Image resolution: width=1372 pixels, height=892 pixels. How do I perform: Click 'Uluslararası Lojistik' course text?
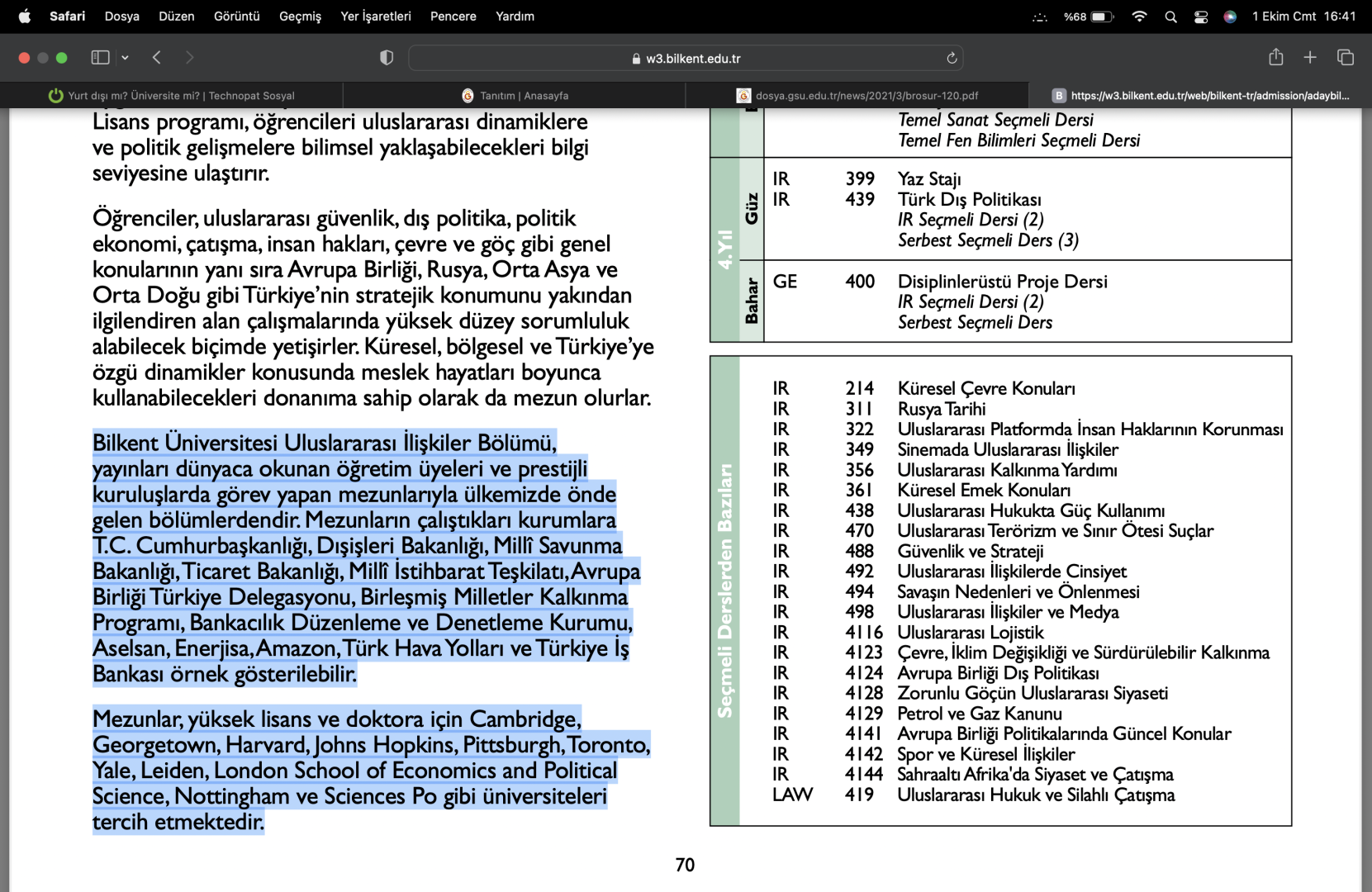coord(971,633)
